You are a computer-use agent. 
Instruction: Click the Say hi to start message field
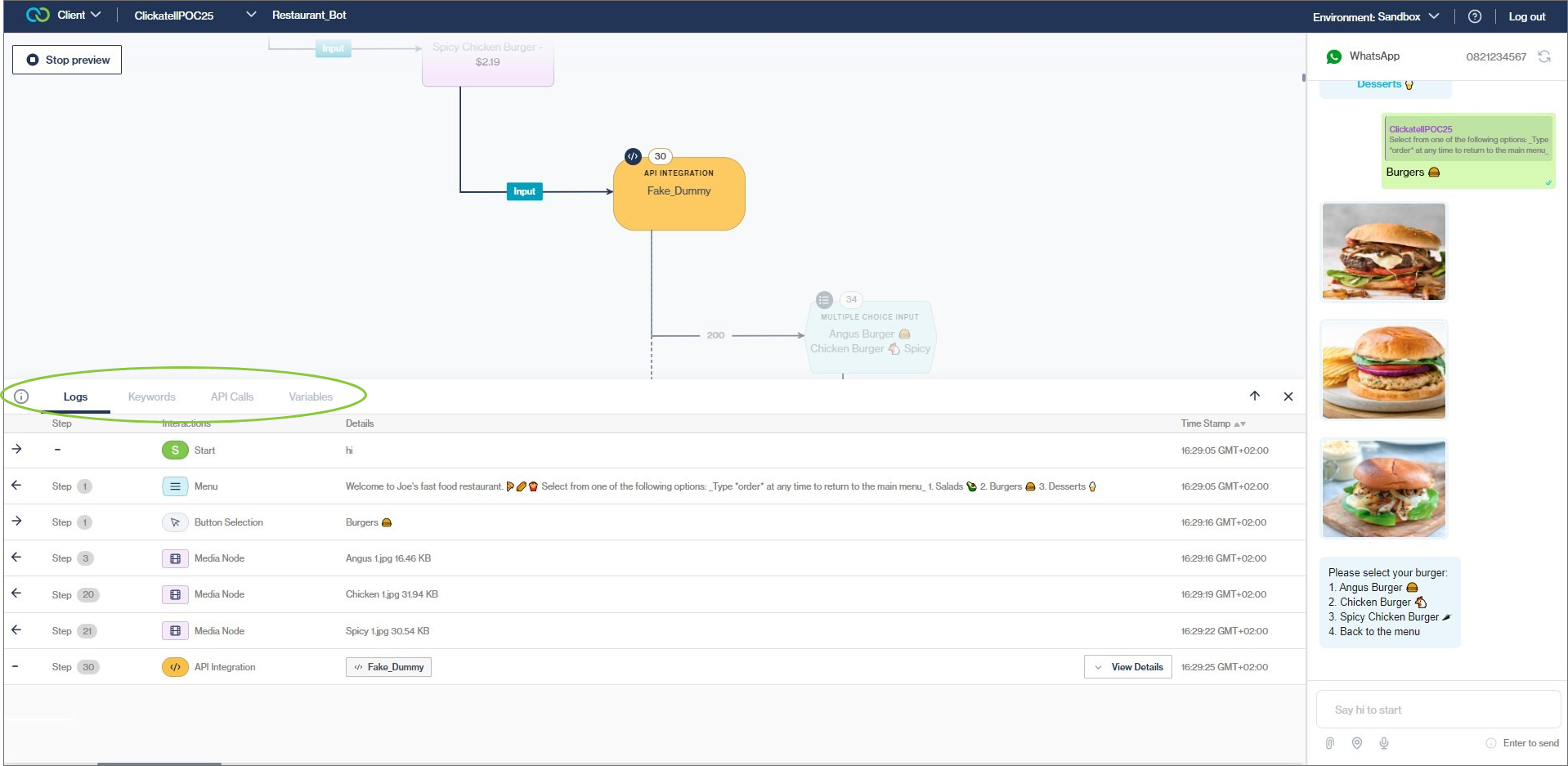pos(1437,709)
